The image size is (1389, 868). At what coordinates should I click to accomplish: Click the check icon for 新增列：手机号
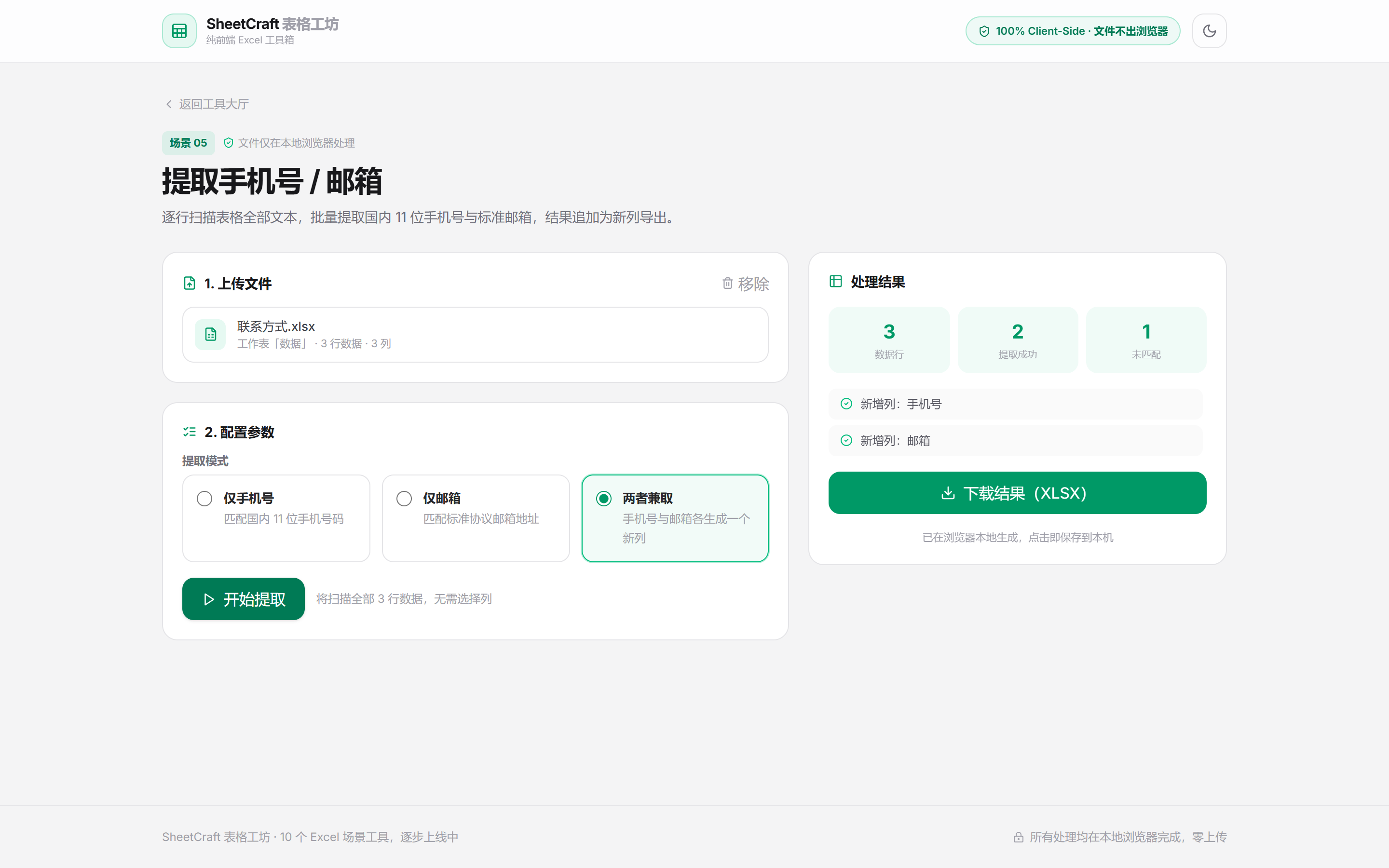tap(846, 404)
